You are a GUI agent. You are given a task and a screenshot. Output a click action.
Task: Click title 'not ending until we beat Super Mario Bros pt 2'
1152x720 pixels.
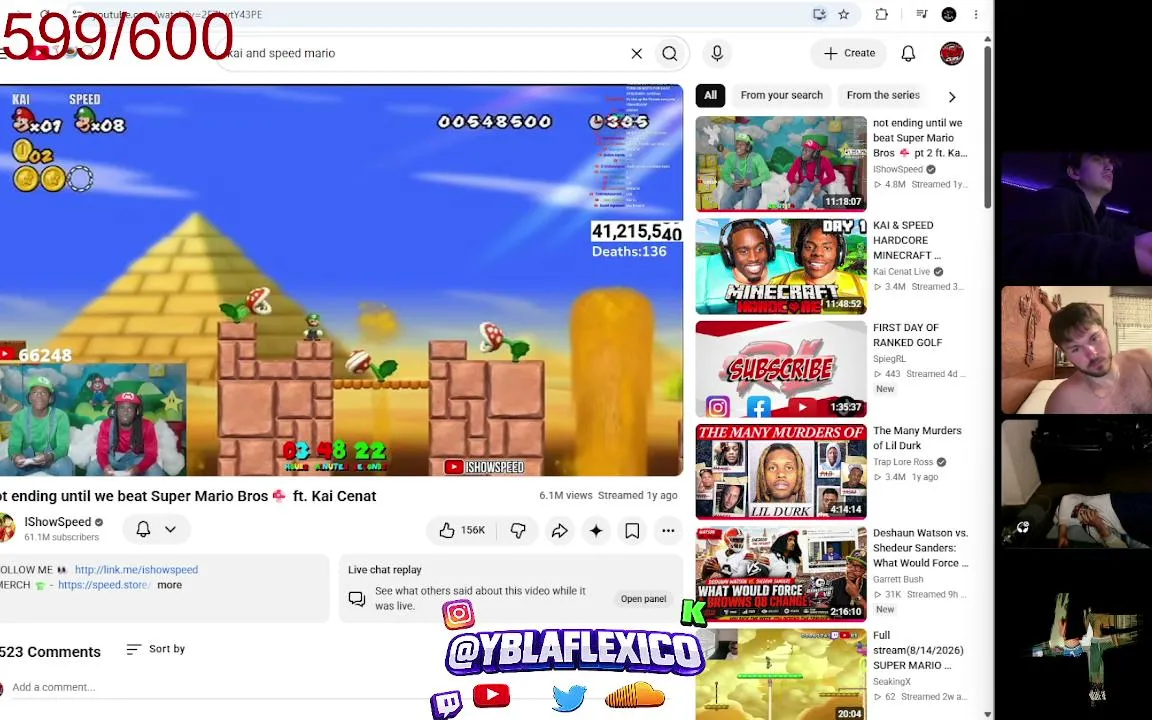[920, 138]
